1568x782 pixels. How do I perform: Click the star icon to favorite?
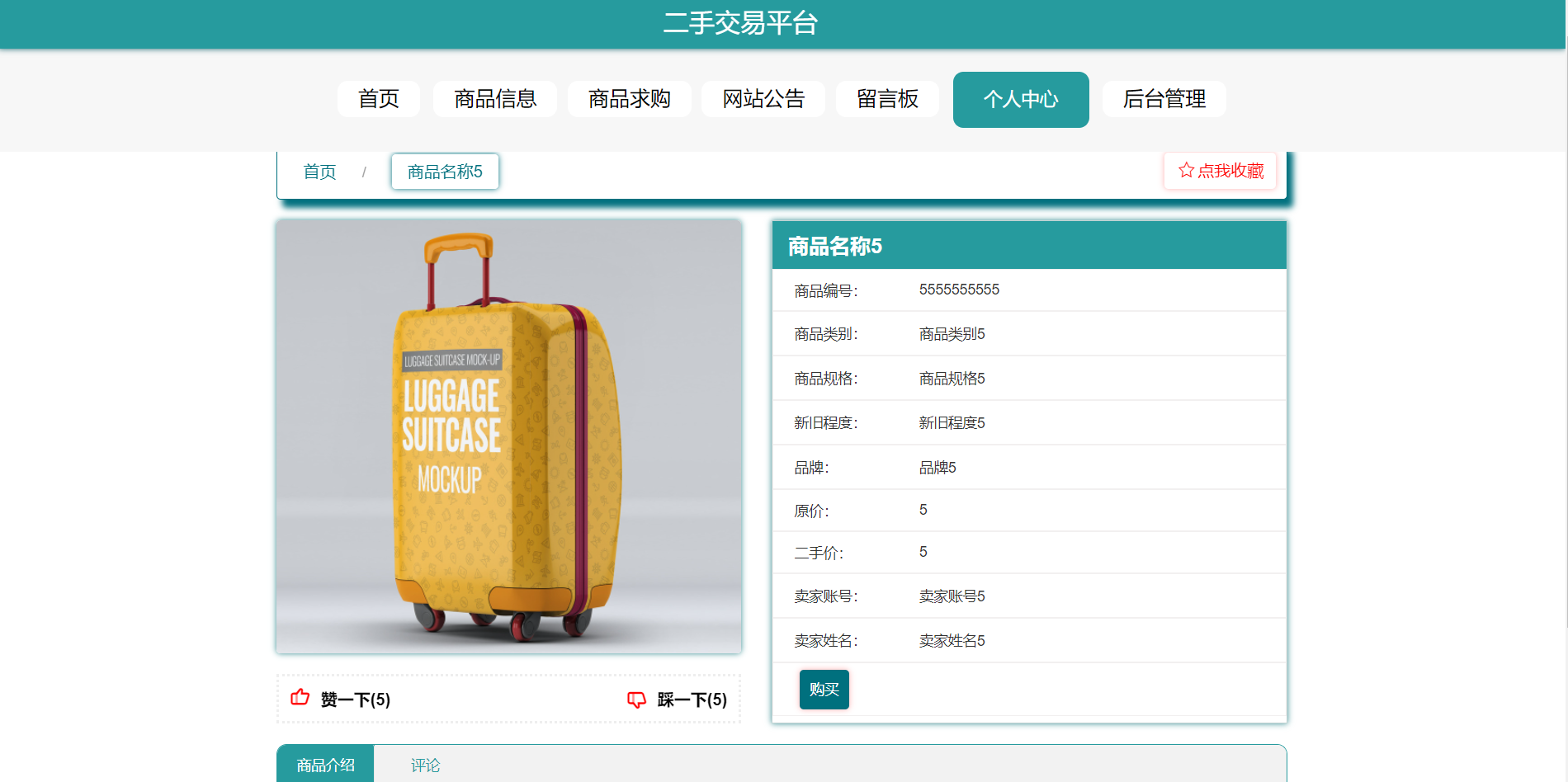pyautogui.click(x=1186, y=170)
